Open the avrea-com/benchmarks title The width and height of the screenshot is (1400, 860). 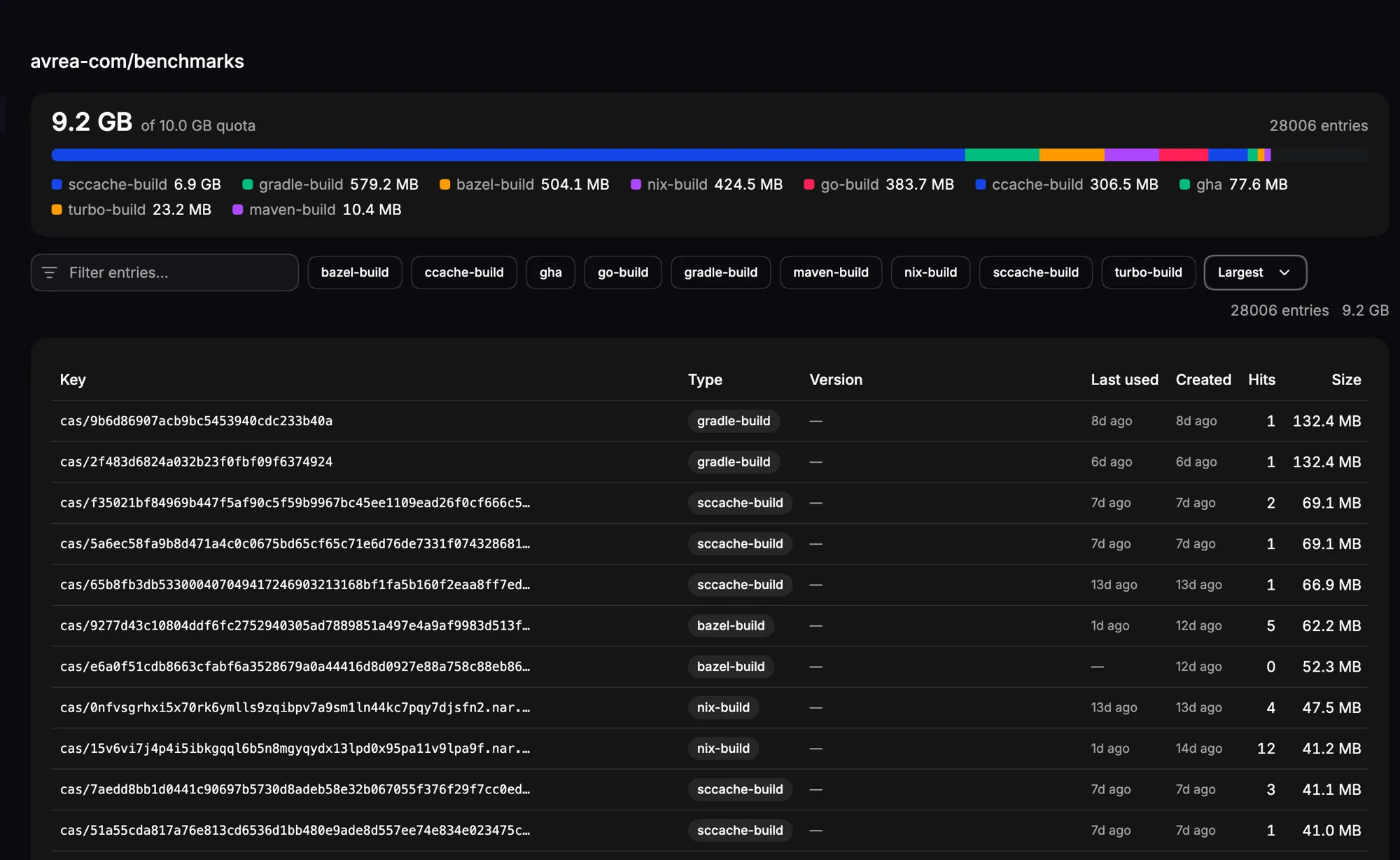point(137,61)
